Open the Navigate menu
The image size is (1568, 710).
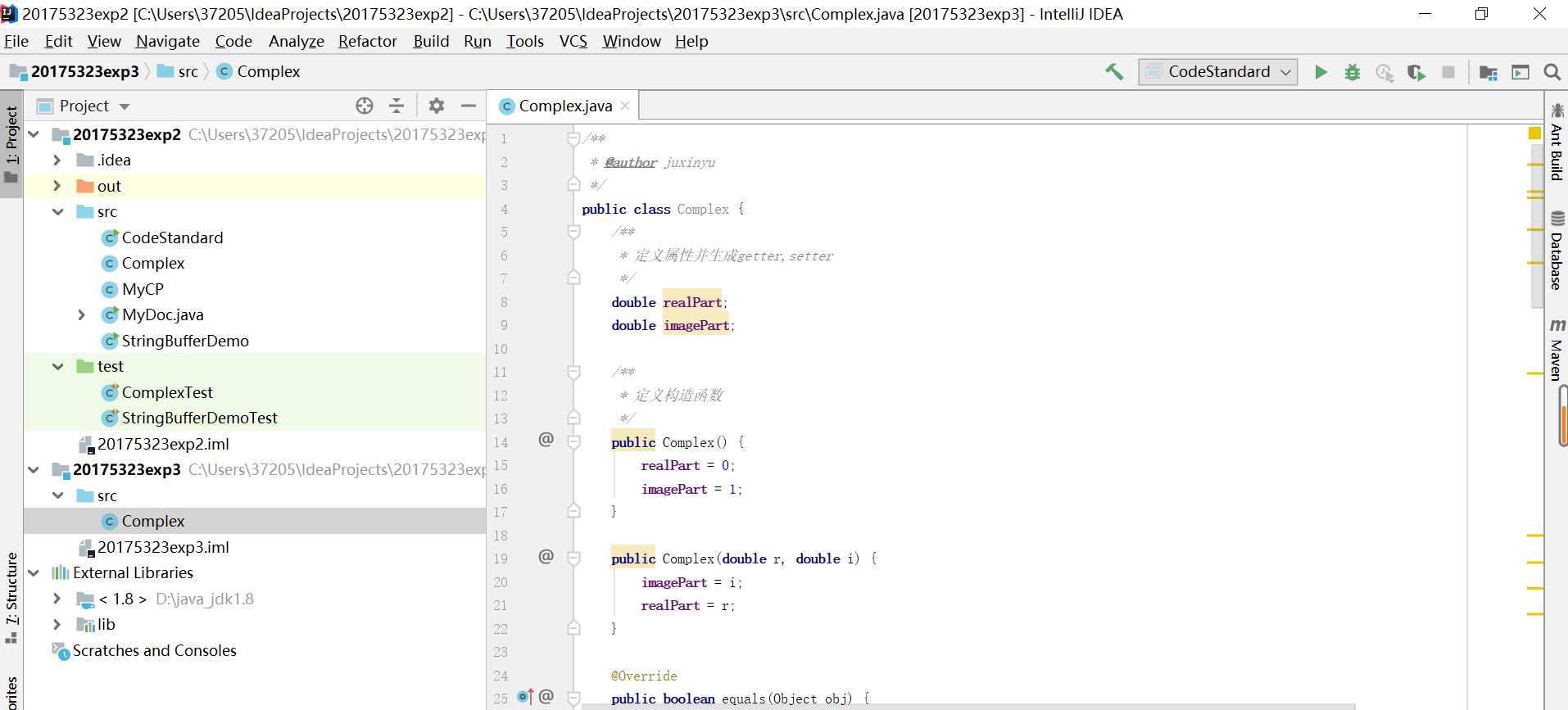[x=168, y=41]
